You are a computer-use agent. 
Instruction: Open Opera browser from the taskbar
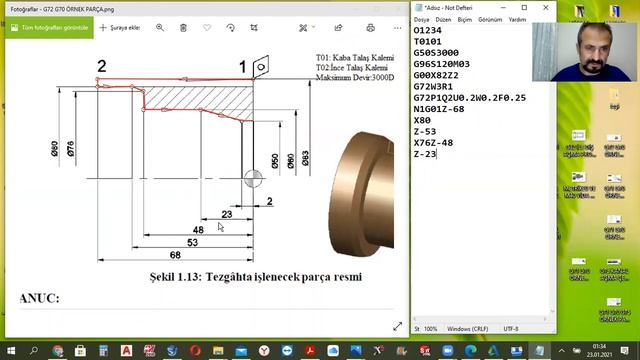(x=195, y=351)
